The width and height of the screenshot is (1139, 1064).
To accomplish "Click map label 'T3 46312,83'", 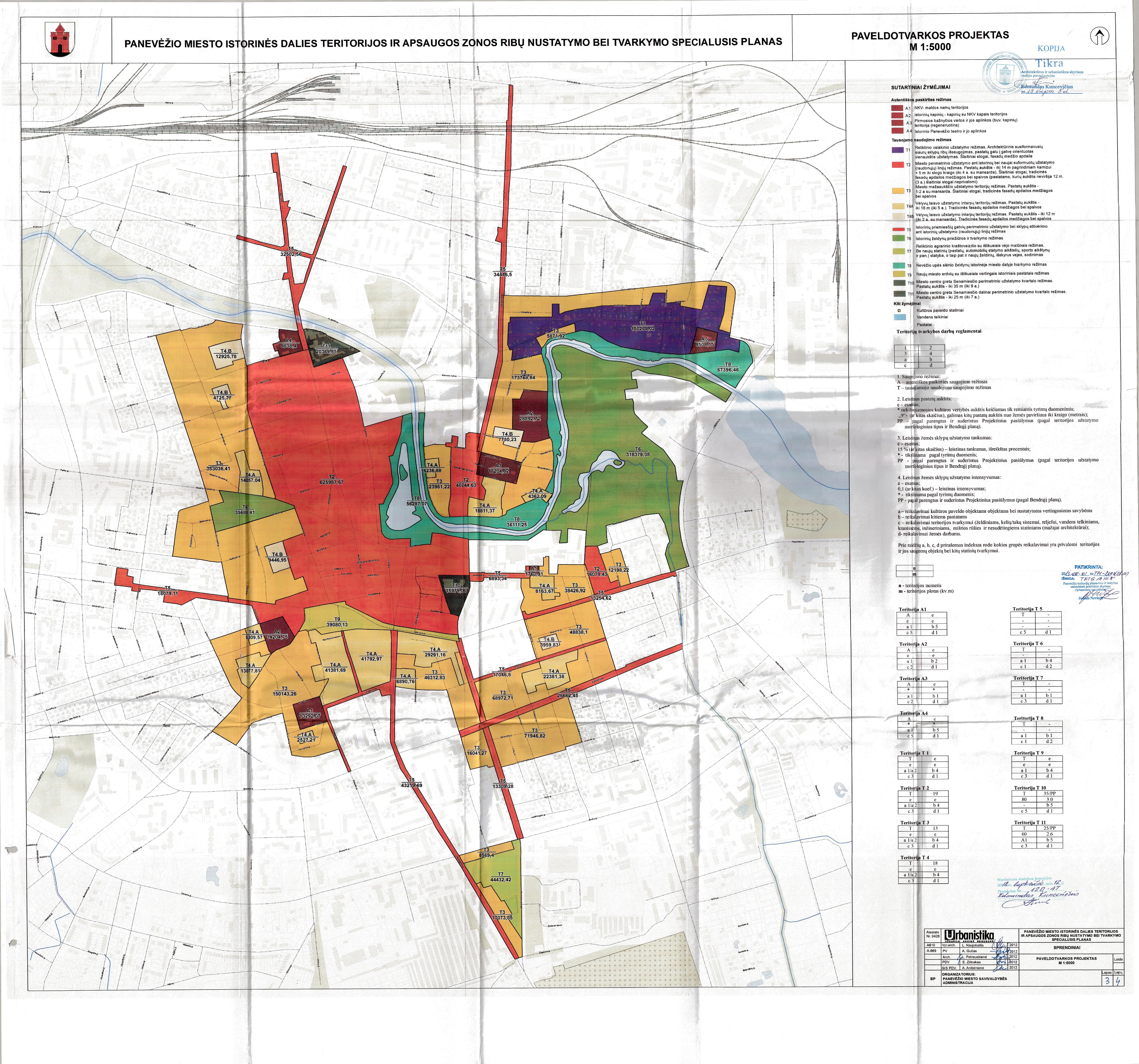I will 434,675.
